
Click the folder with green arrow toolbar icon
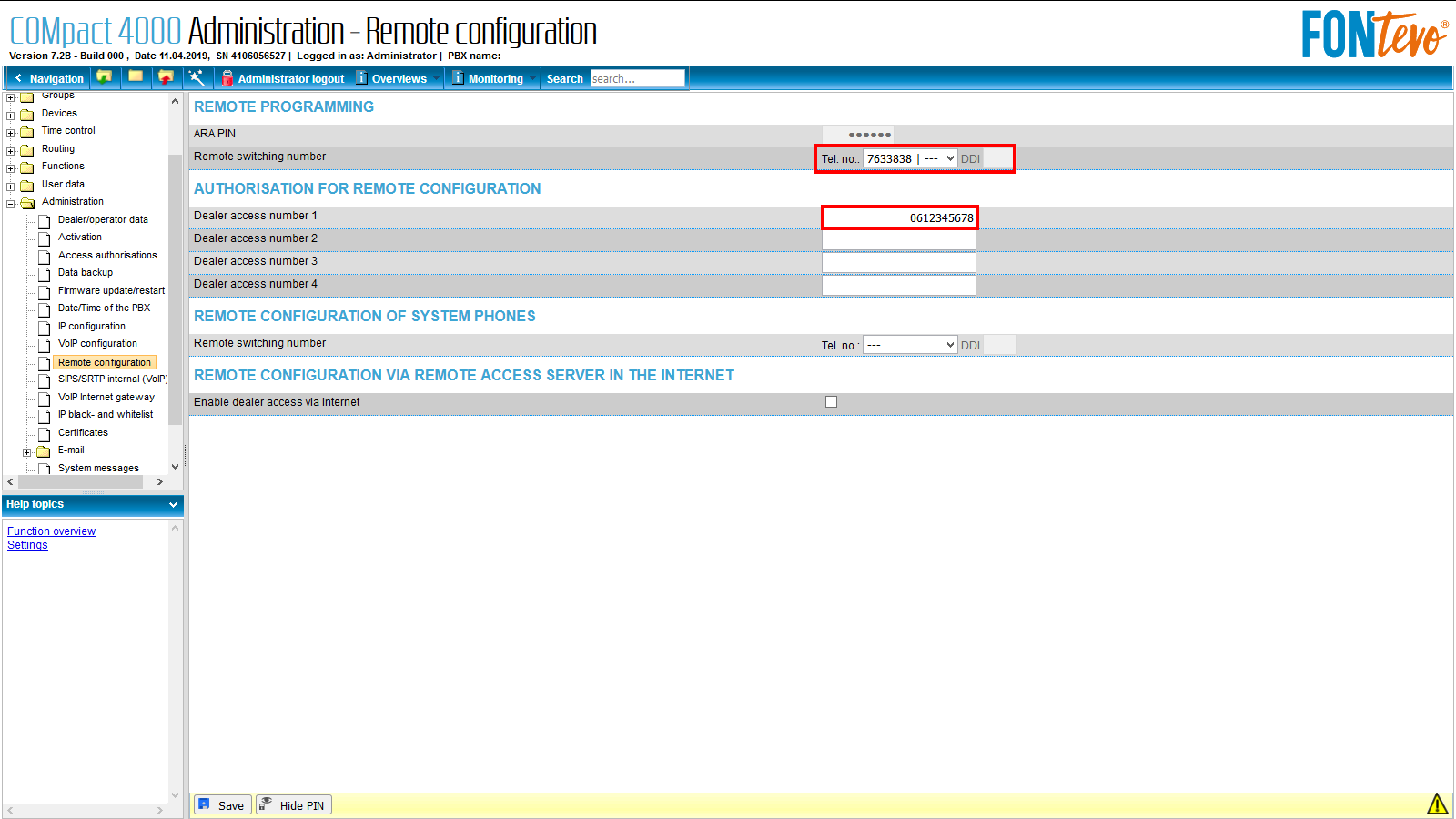[x=105, y=77]
